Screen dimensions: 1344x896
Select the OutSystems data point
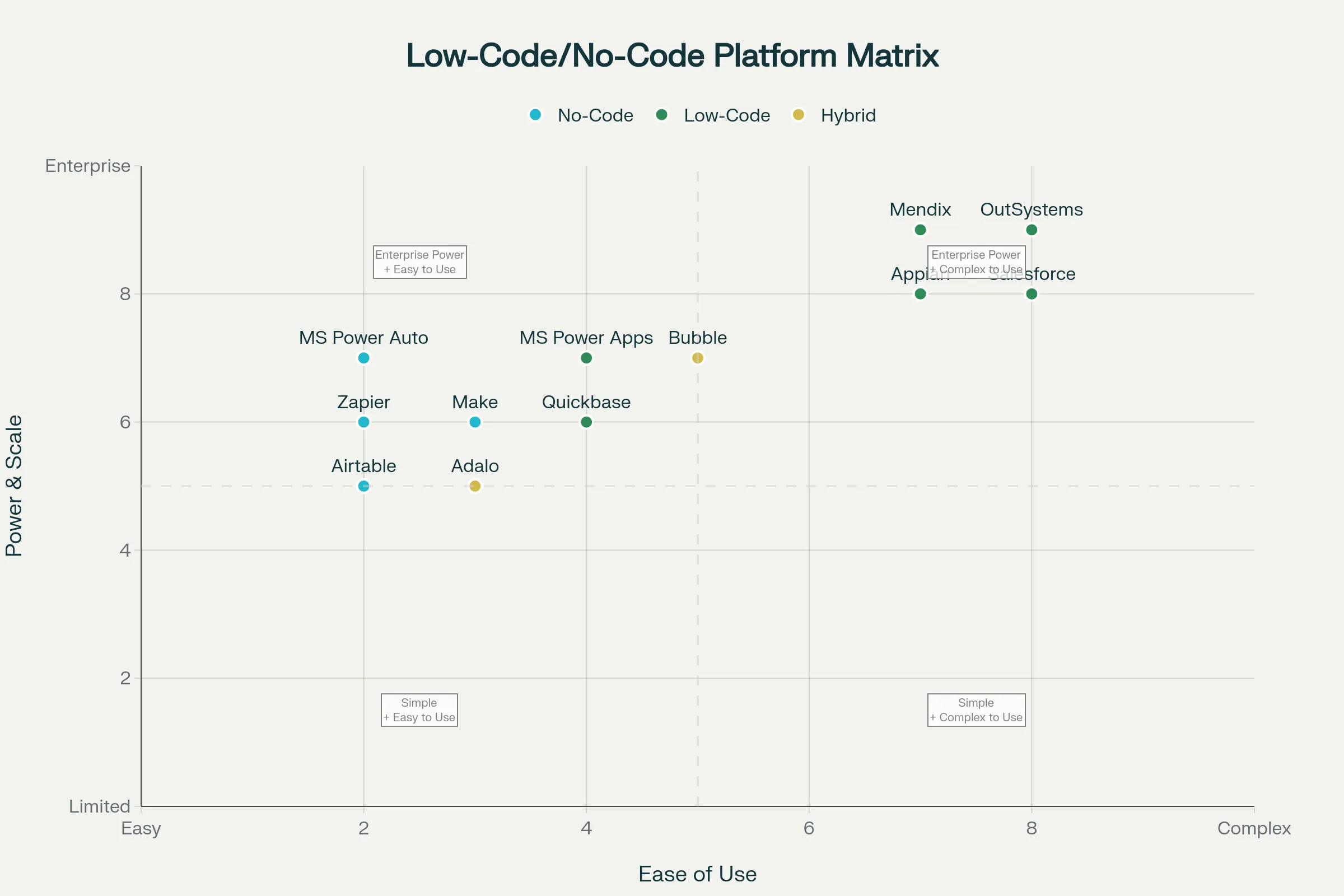point(1031,230)
